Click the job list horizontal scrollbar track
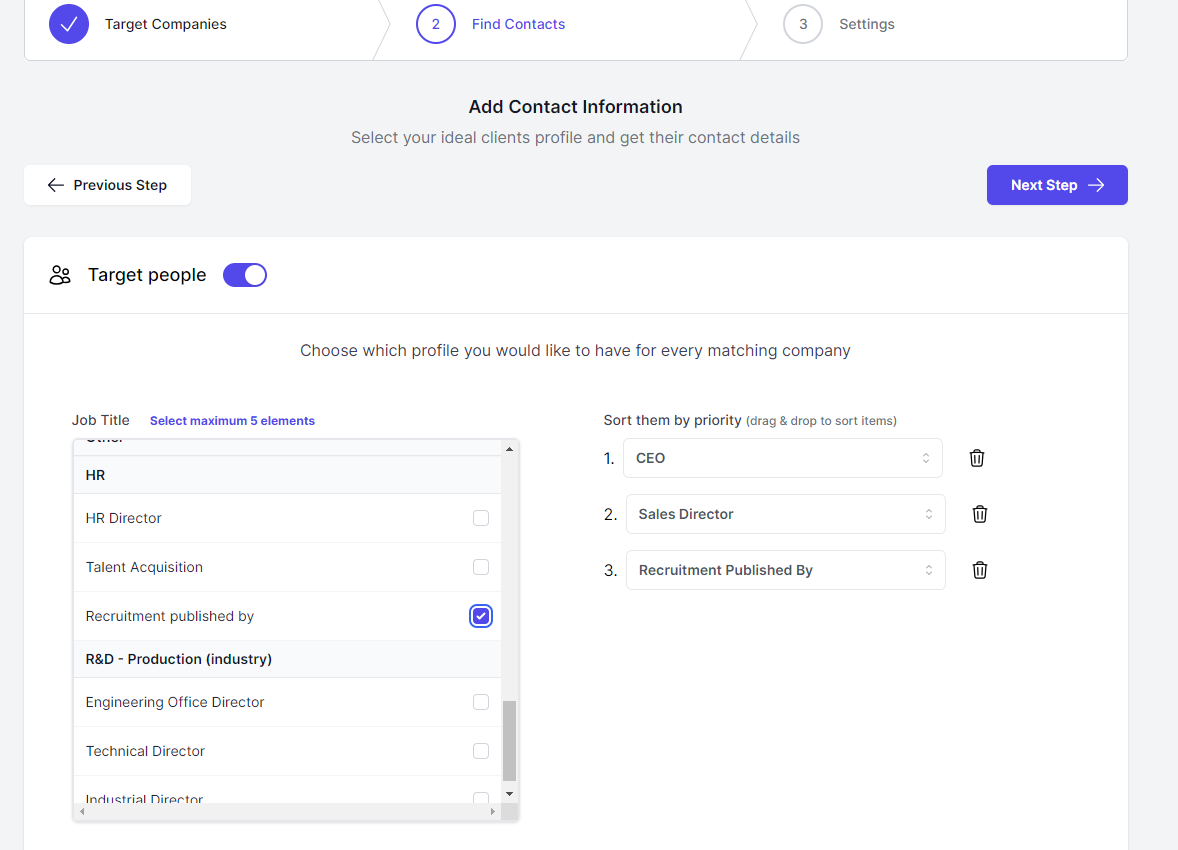The image size is (1178, 850). pyautogui.click(x=287, y=812)
